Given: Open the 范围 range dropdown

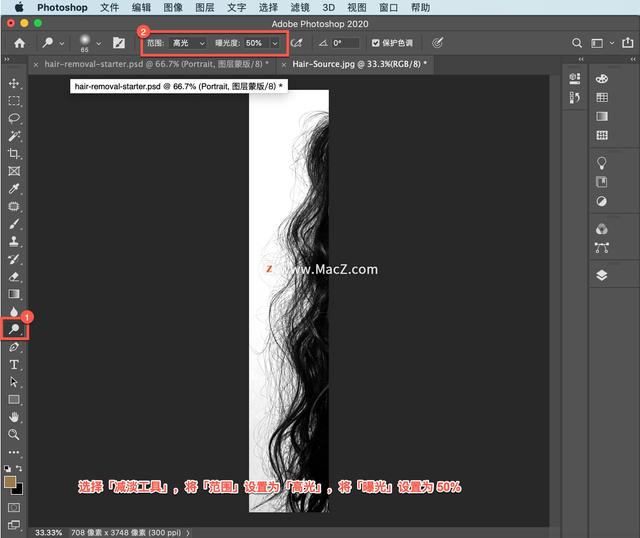Looking at the screenshot, I should (x=188, y=43).
